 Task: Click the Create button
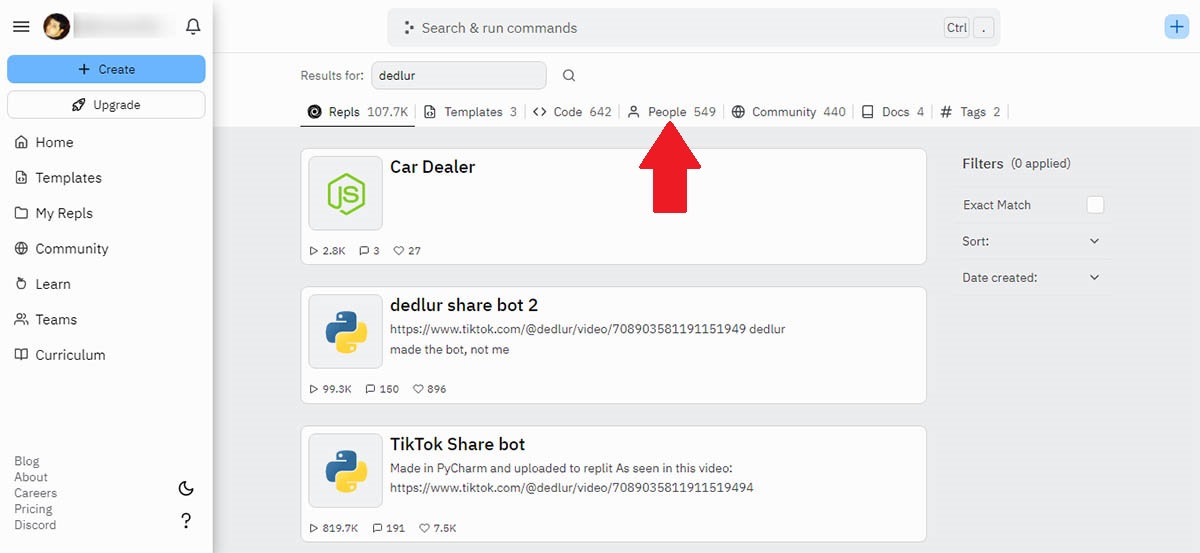coord(106,69)
